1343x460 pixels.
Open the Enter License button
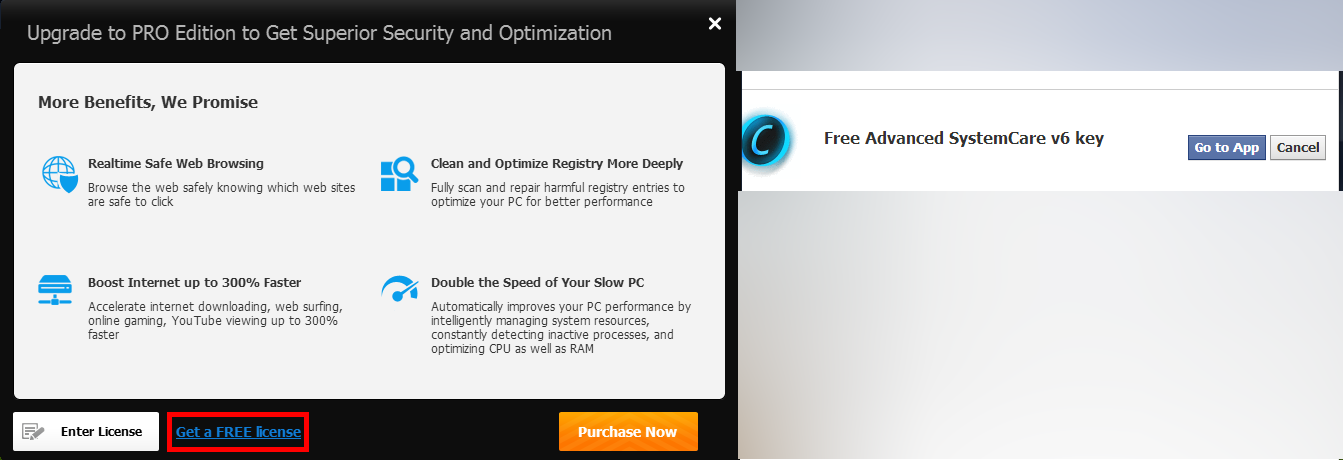(86, 432)
